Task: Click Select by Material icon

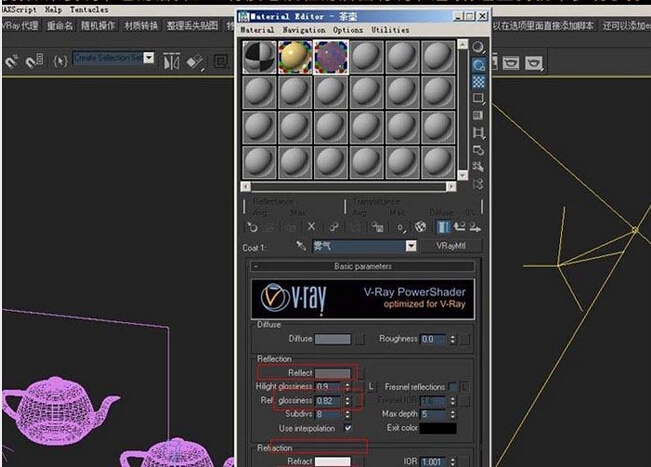Action: click(x=478, y=167)
